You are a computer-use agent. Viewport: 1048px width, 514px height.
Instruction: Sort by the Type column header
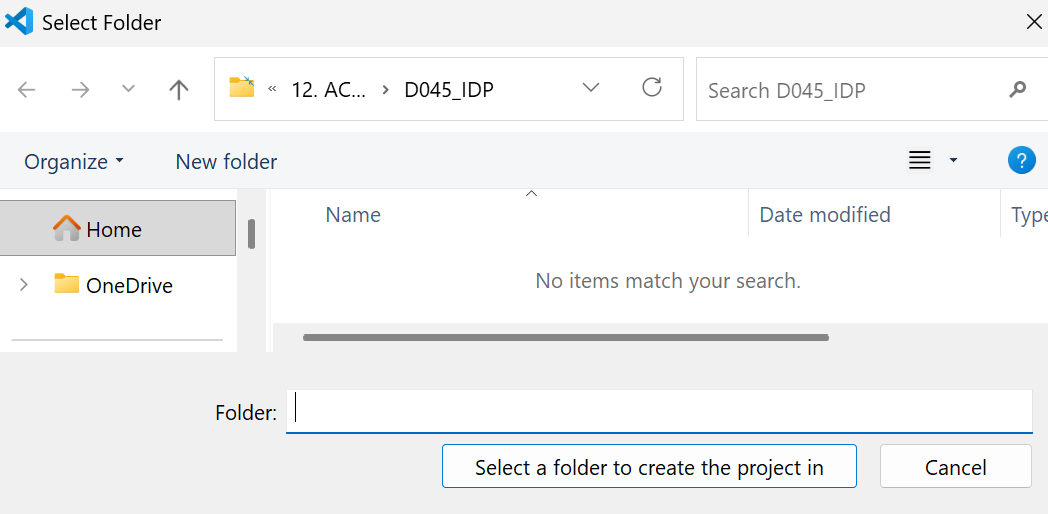click(x=1029, y=215)
